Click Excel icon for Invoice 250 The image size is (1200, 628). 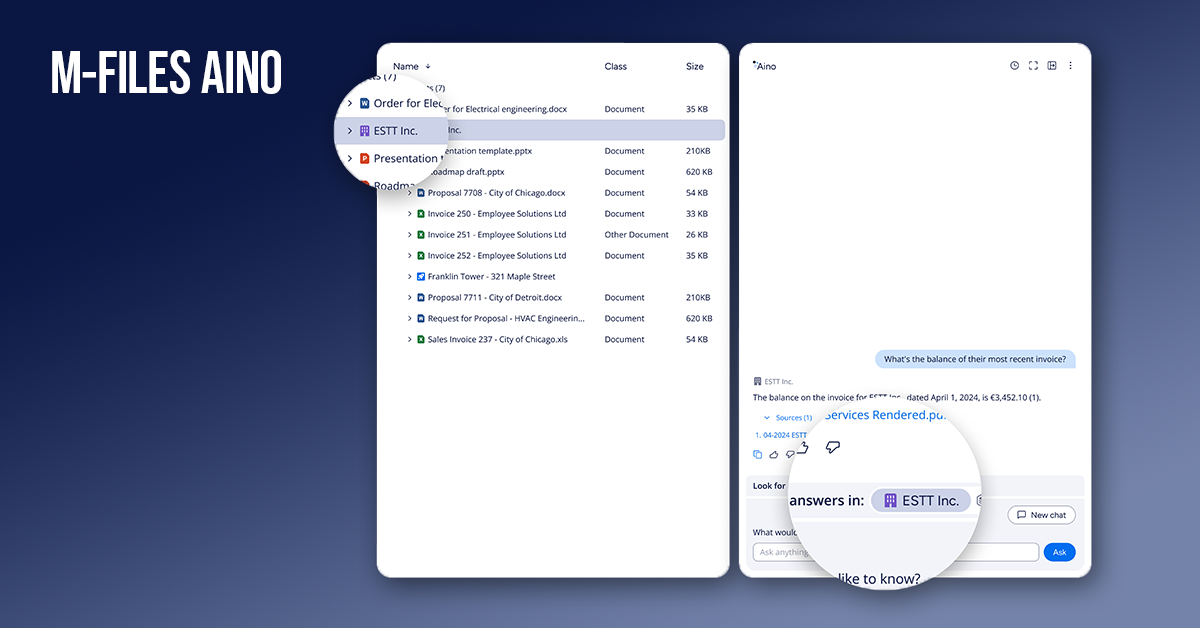click(x=421, y=214)
